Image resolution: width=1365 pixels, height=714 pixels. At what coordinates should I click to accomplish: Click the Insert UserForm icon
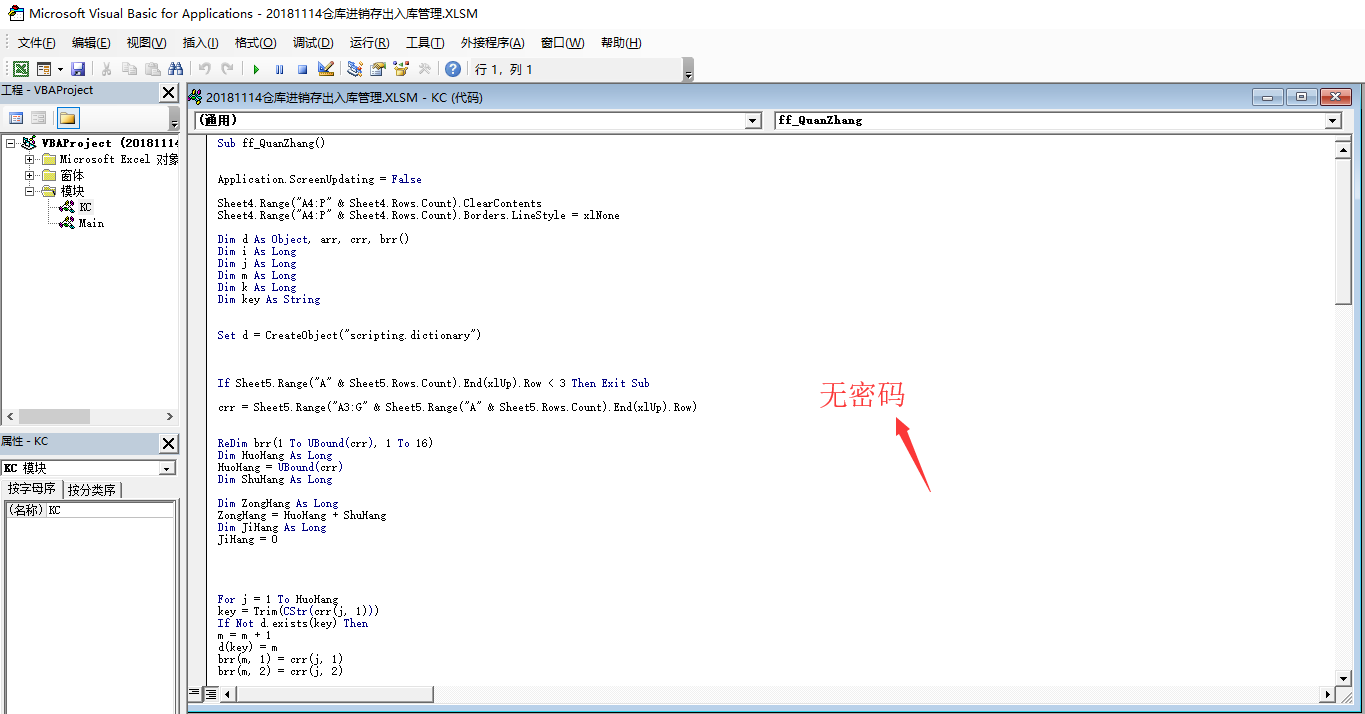43,69
